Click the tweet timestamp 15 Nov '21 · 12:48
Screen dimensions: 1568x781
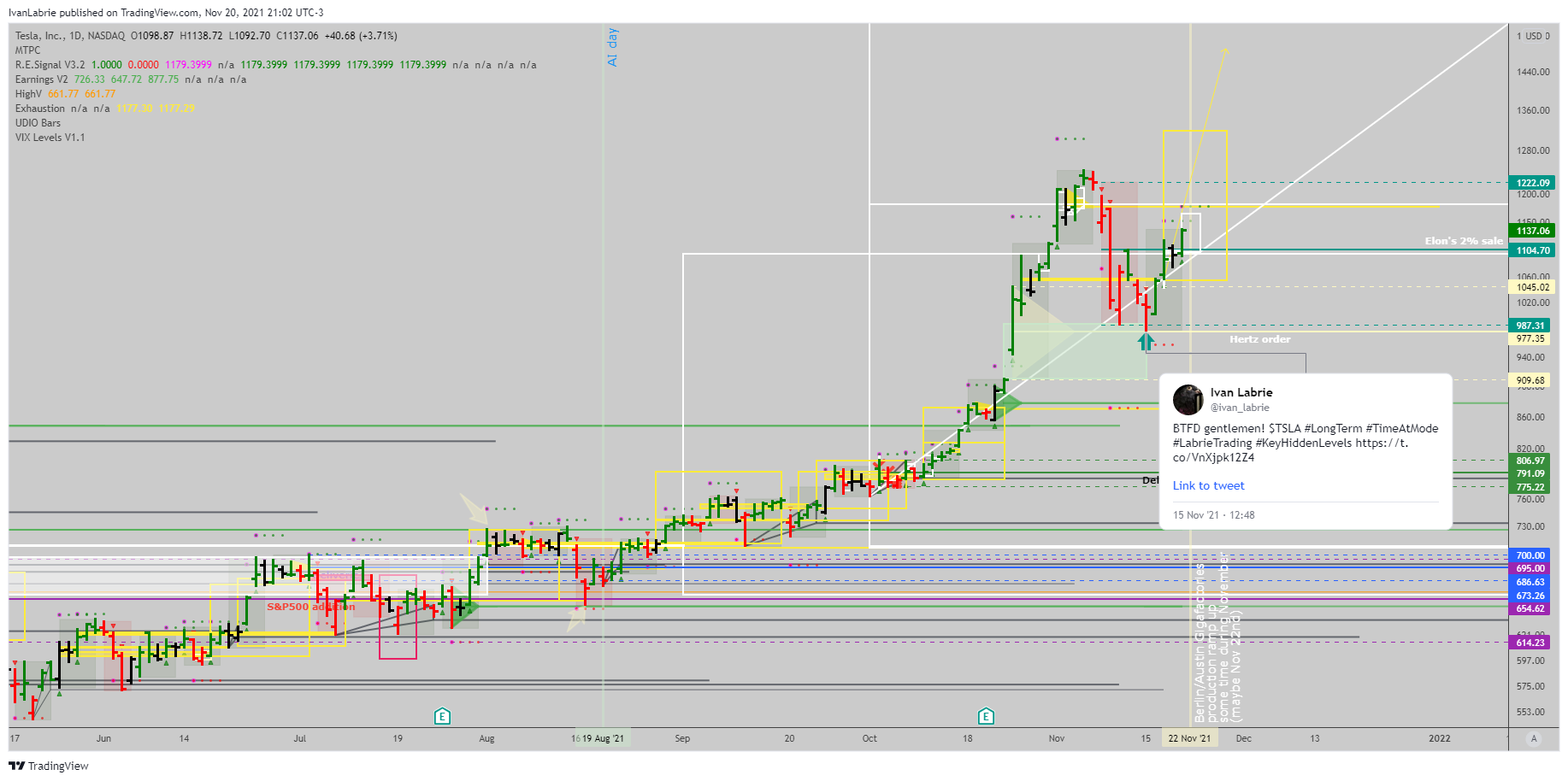1214,514
